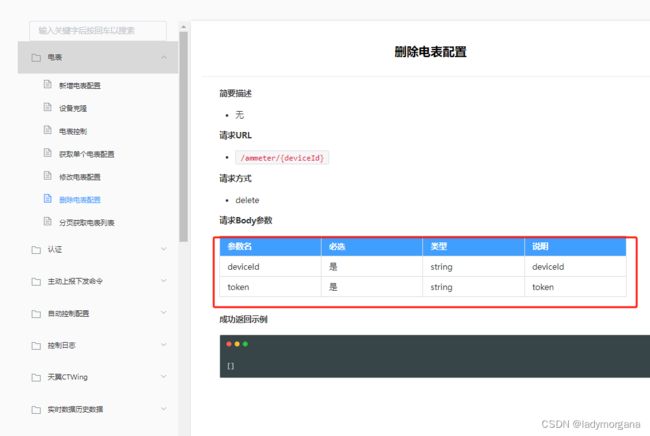Open the 分页获取电表列表 page label
Viewport: 650px width, 436px height.
click(x=87, y=223)
